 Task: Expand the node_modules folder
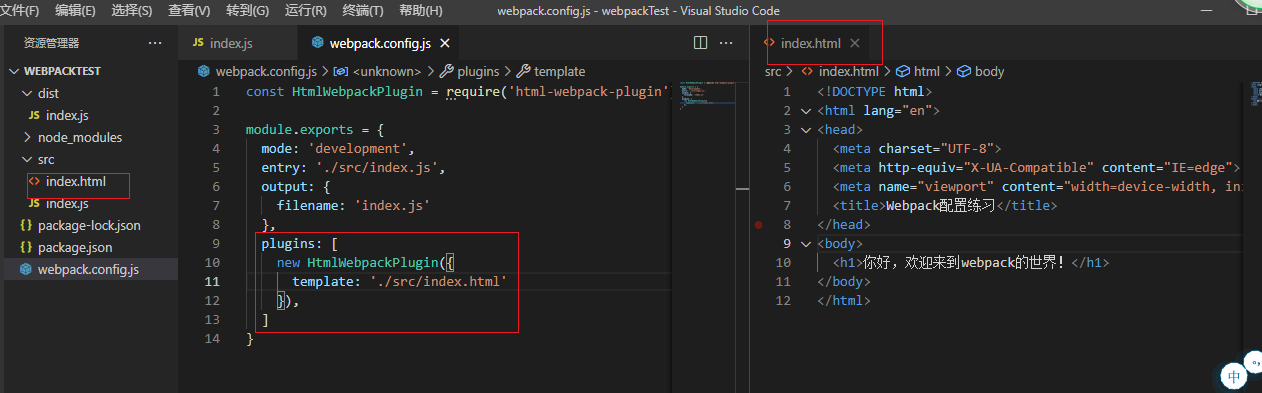click(26, 137)
